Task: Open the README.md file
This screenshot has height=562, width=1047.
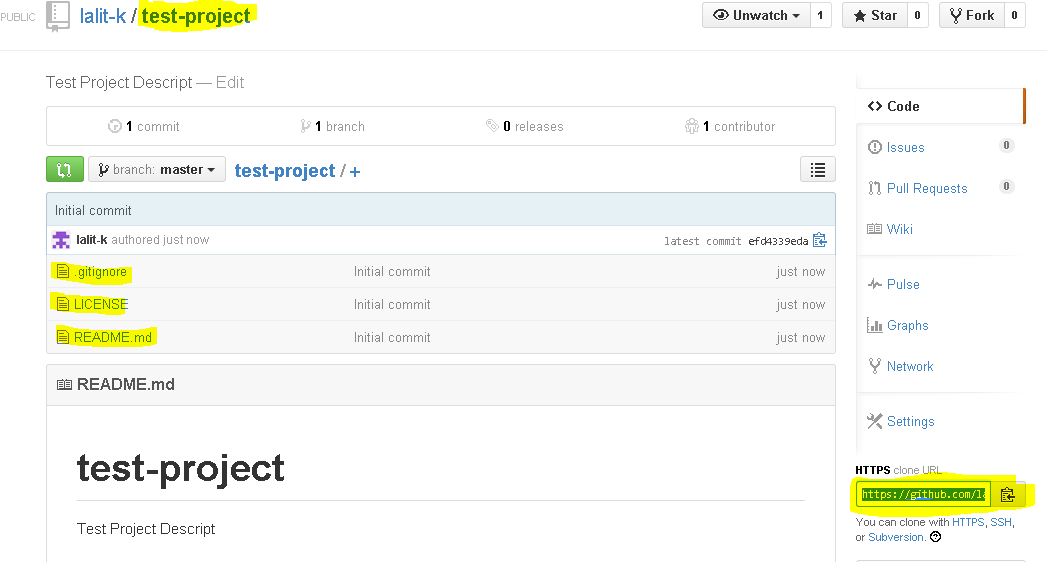Action: 112,337
